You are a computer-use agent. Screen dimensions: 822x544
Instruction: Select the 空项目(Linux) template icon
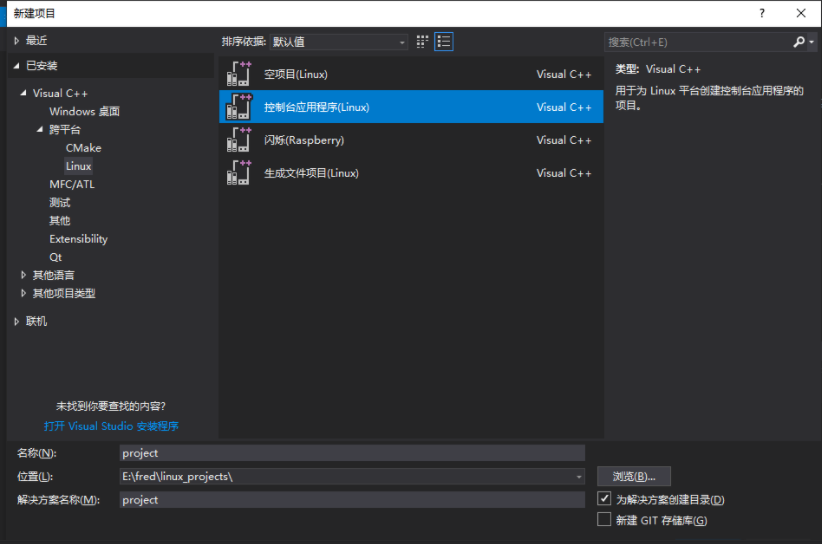pyautogui.click(x=239, y=74)
